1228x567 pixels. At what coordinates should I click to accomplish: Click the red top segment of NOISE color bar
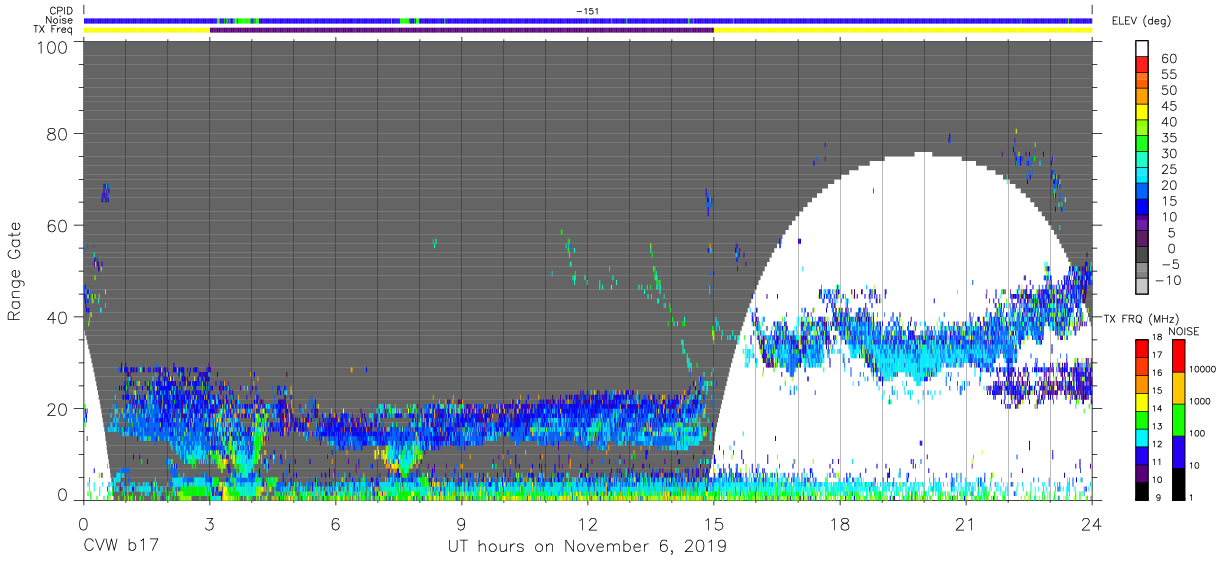pos(1179,357)
